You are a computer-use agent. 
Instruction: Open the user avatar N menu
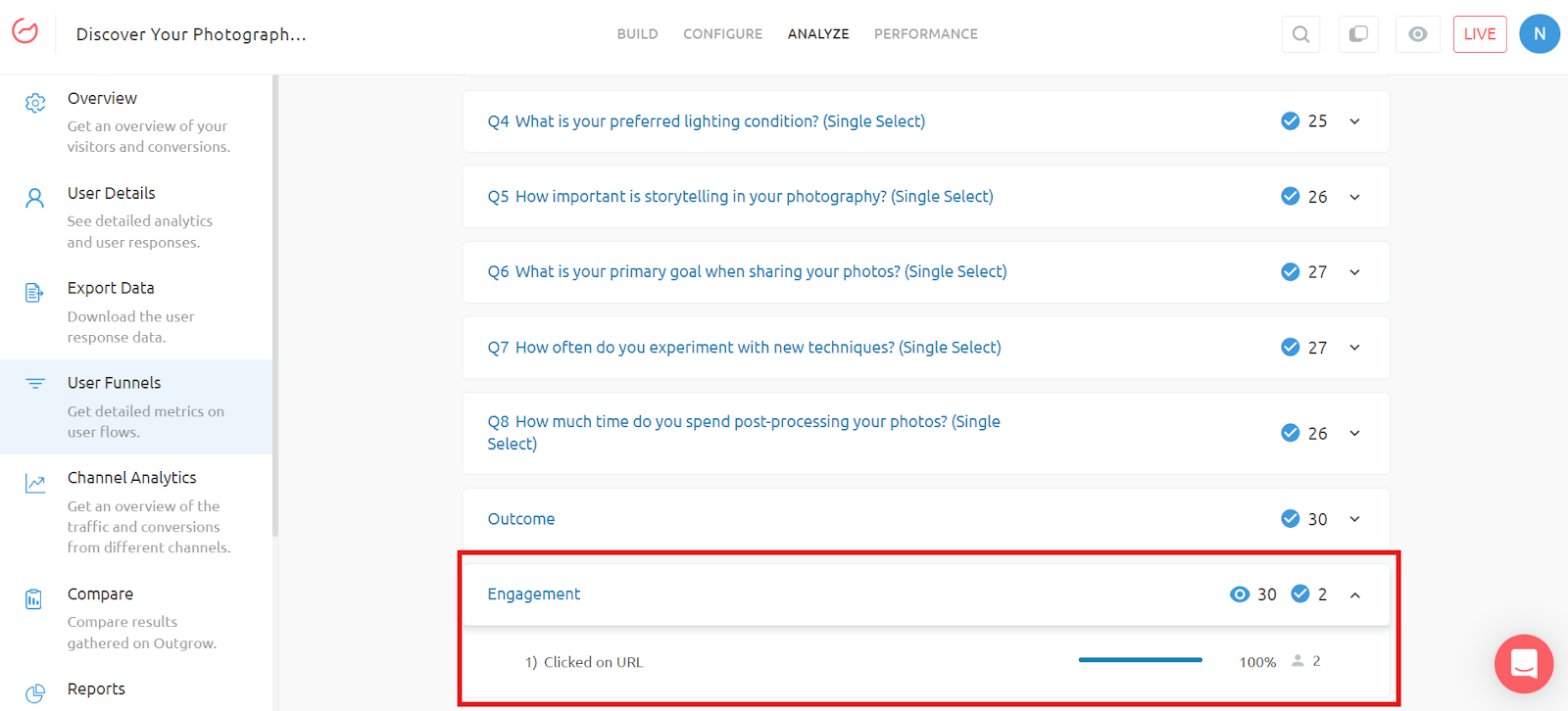pyautogui.click(x=1539, y=34)
